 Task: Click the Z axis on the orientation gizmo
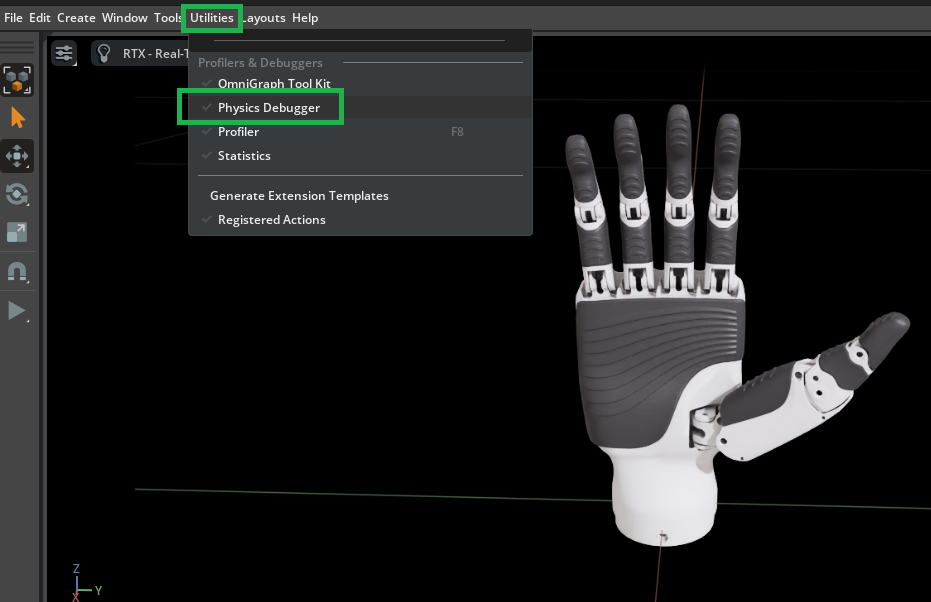[x=76, y=568]
